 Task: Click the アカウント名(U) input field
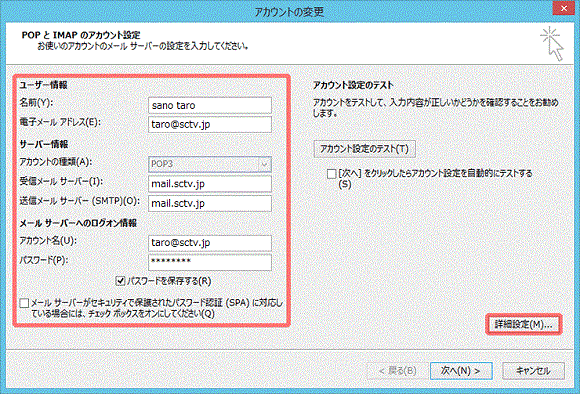point(210,243)
